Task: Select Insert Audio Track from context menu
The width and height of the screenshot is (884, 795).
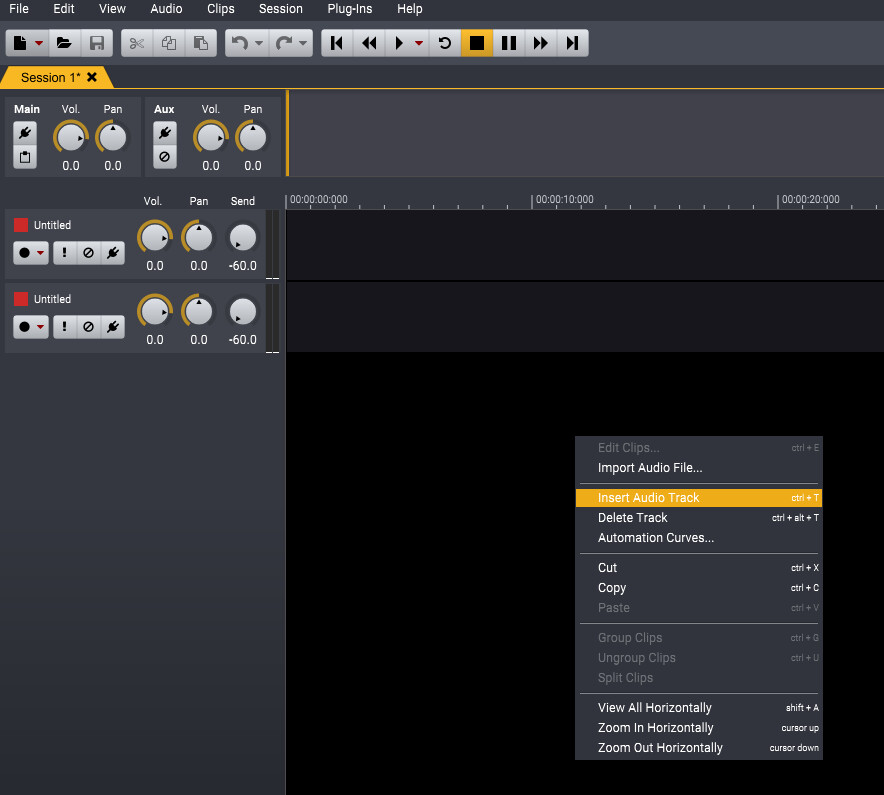Action: (648, 498)
